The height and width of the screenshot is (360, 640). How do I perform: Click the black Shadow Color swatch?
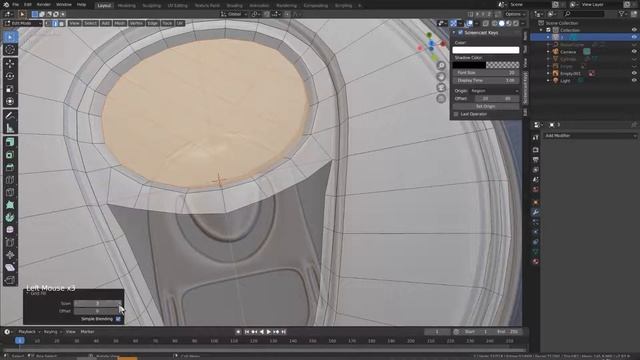(x=486, y=65)
